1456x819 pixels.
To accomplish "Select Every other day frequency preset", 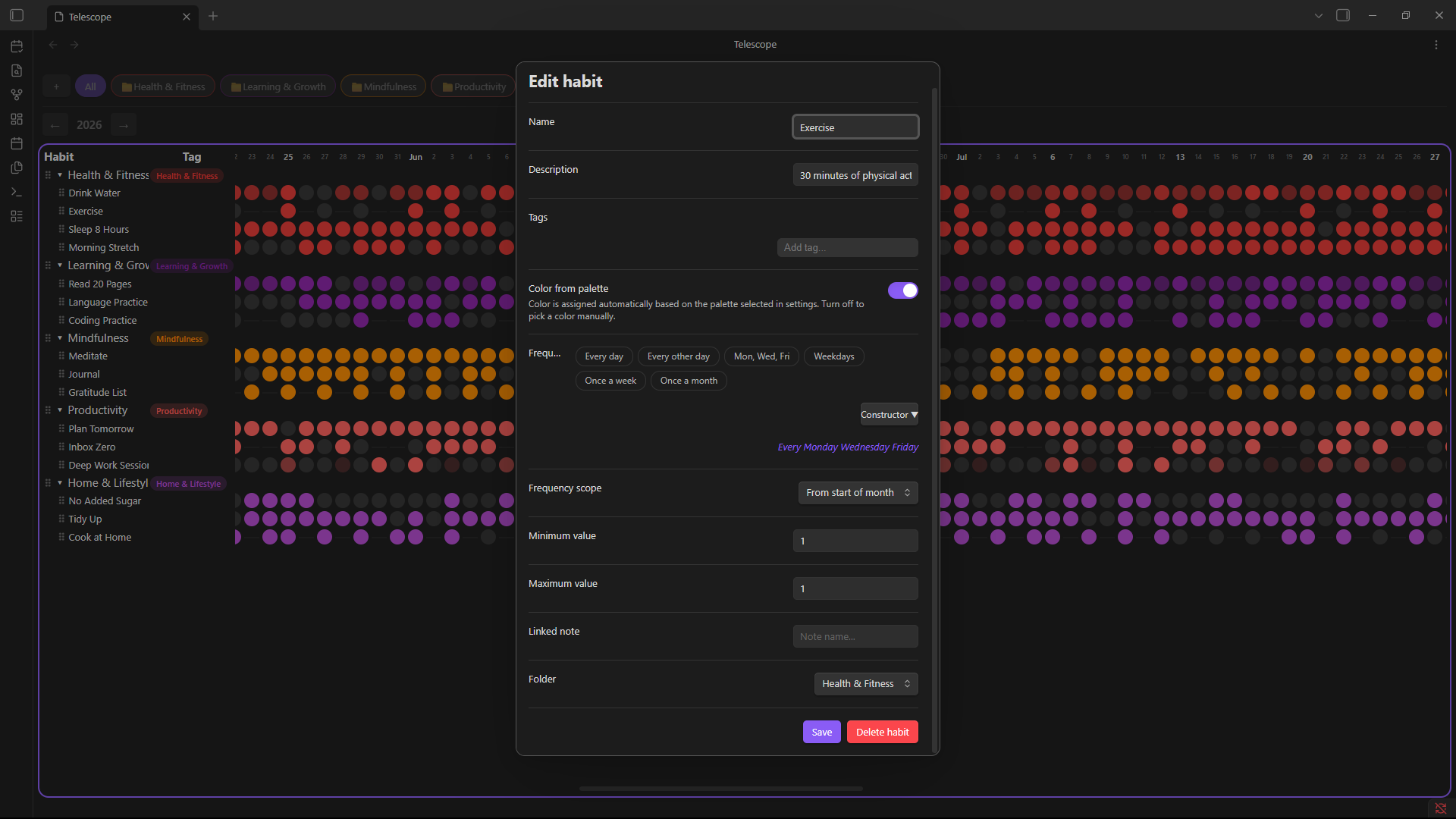I will (x=678, y=356).
